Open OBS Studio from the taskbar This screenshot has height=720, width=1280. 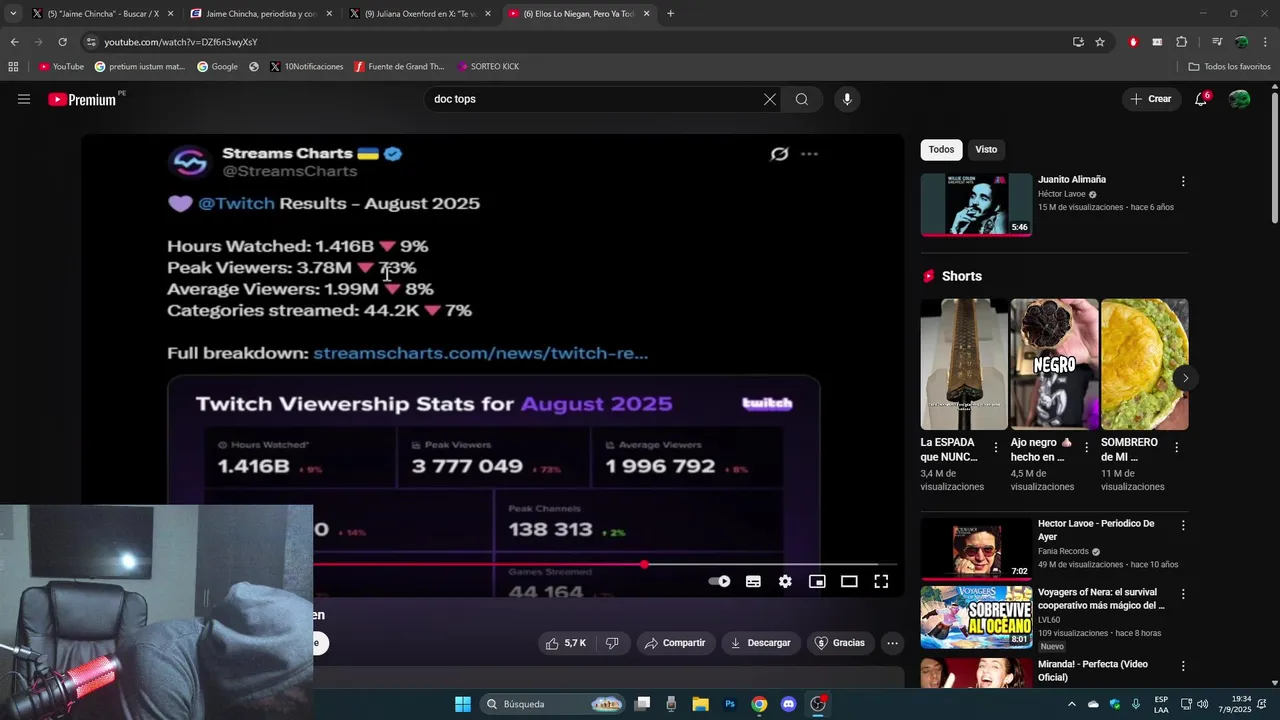[818, 704]
